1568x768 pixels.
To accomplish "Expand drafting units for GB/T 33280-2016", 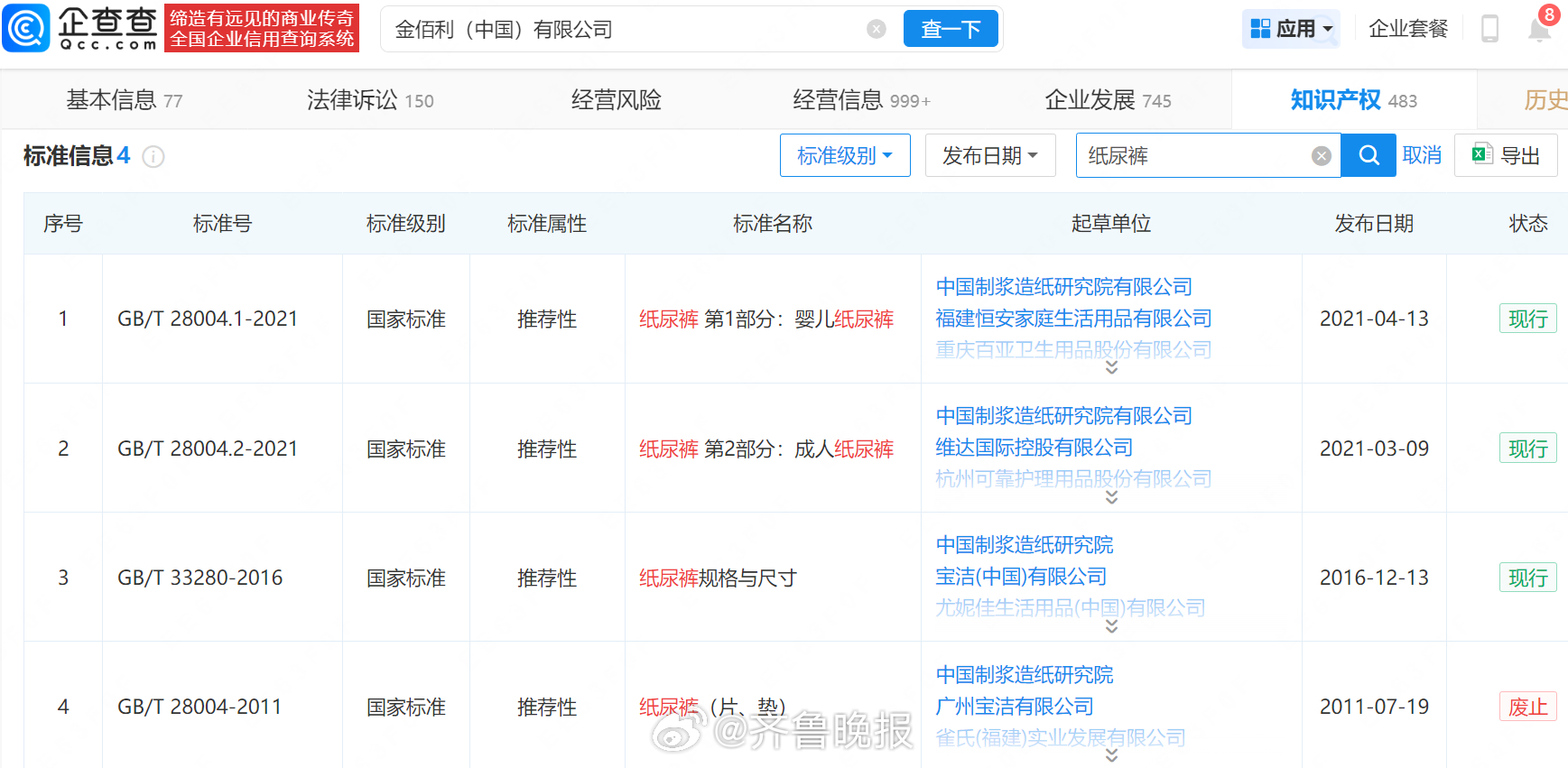I will 1111,626.
